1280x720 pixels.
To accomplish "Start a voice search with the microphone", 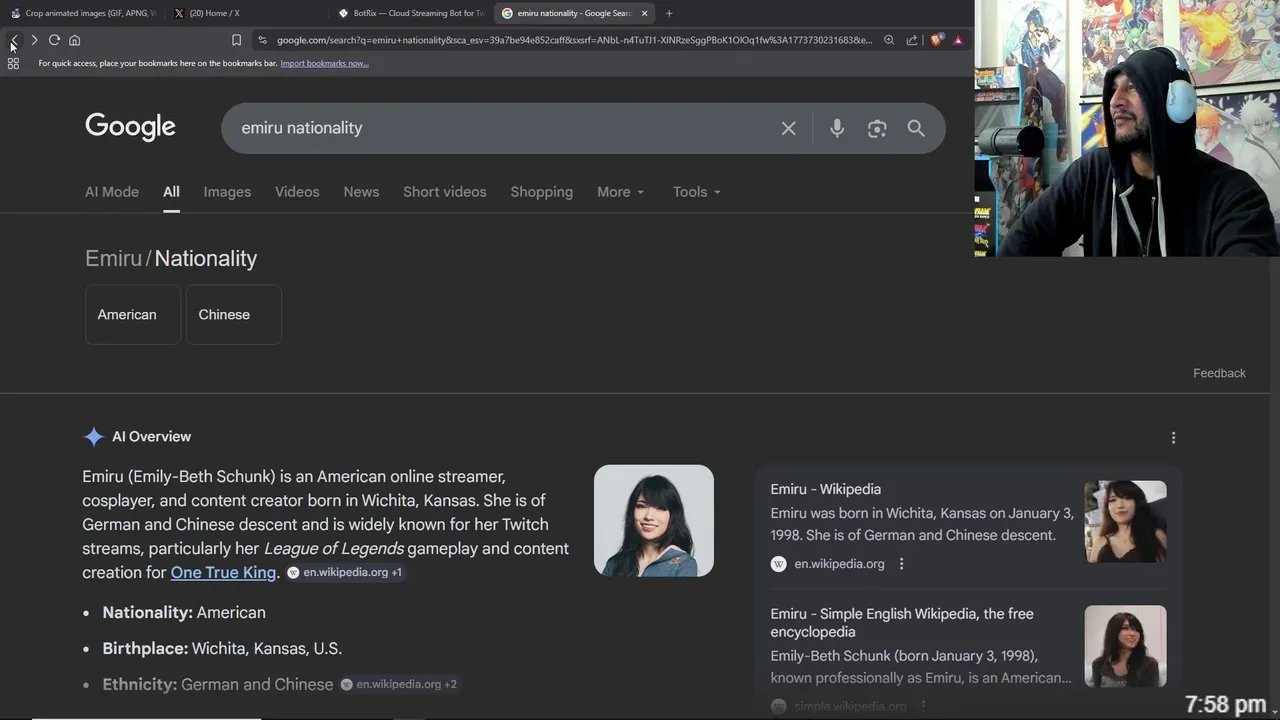I will (x=837, y=128).
